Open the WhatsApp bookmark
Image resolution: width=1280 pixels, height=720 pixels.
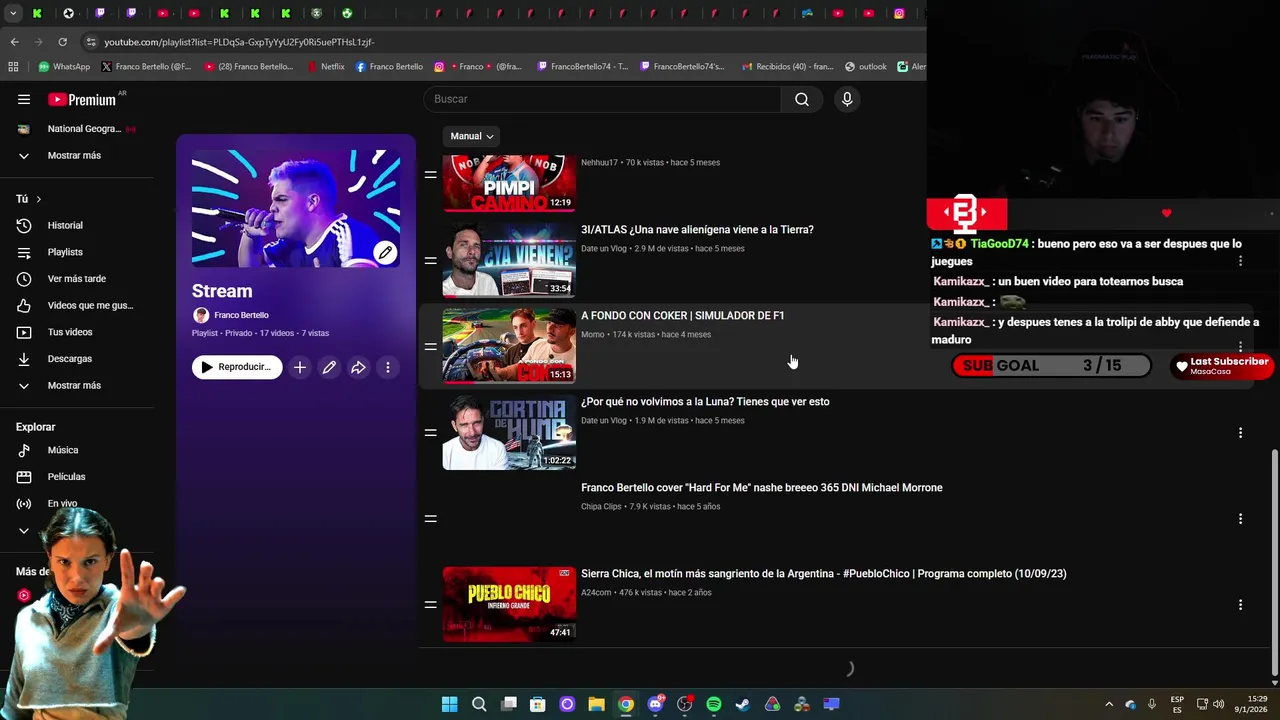click(x=64, y=67)
